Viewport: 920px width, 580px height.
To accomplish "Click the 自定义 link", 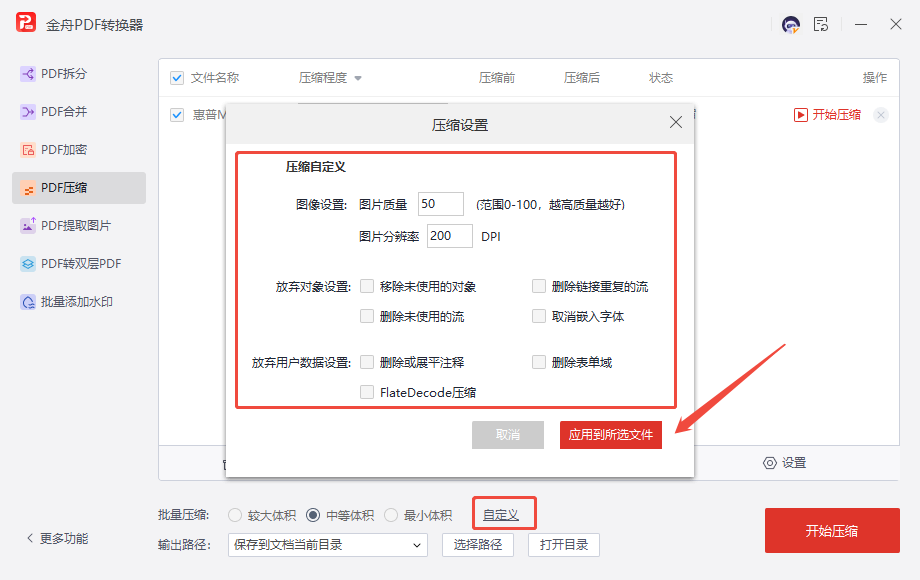I will 500,515.
